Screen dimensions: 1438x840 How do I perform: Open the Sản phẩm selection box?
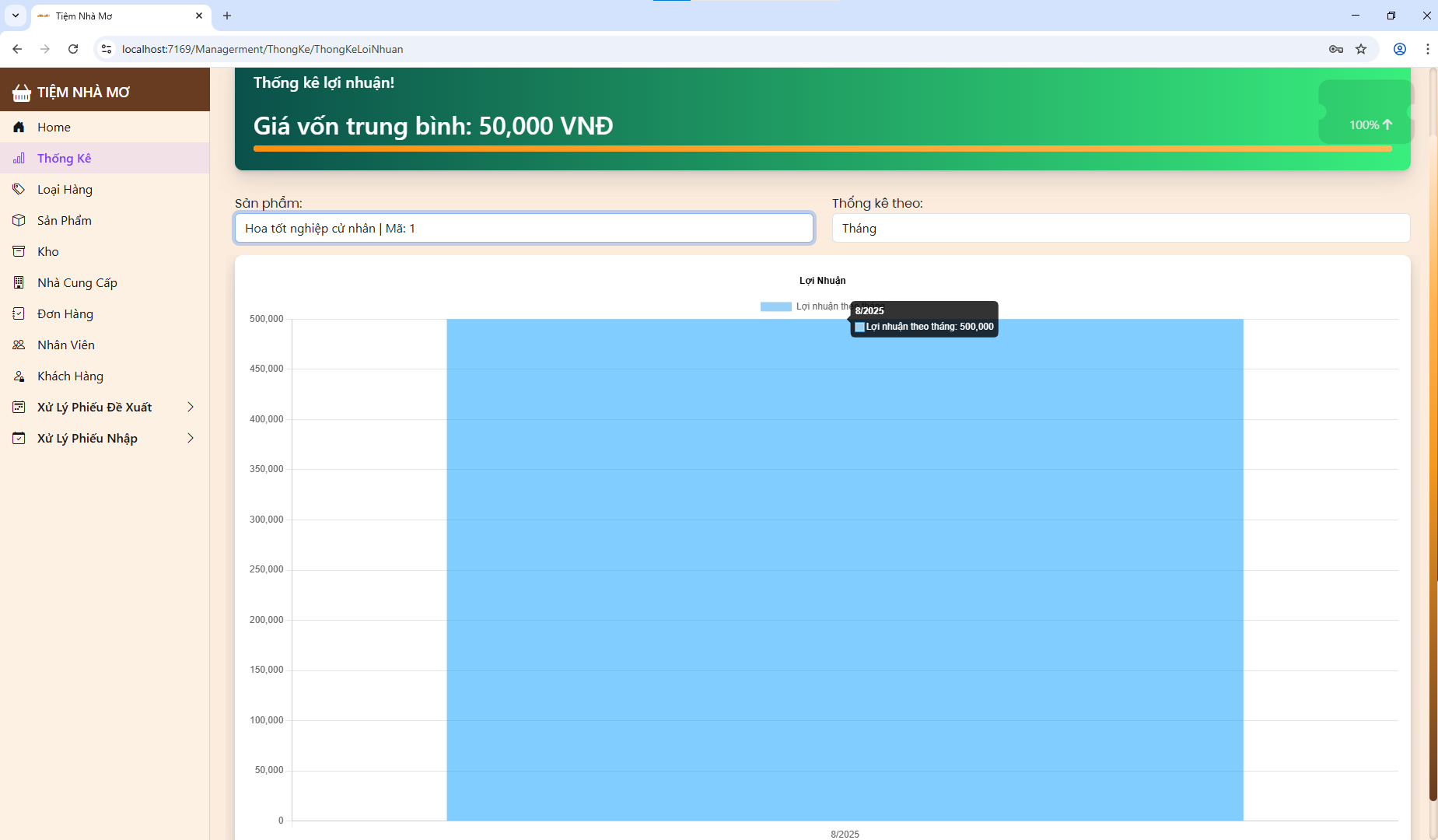pos(524,228)
